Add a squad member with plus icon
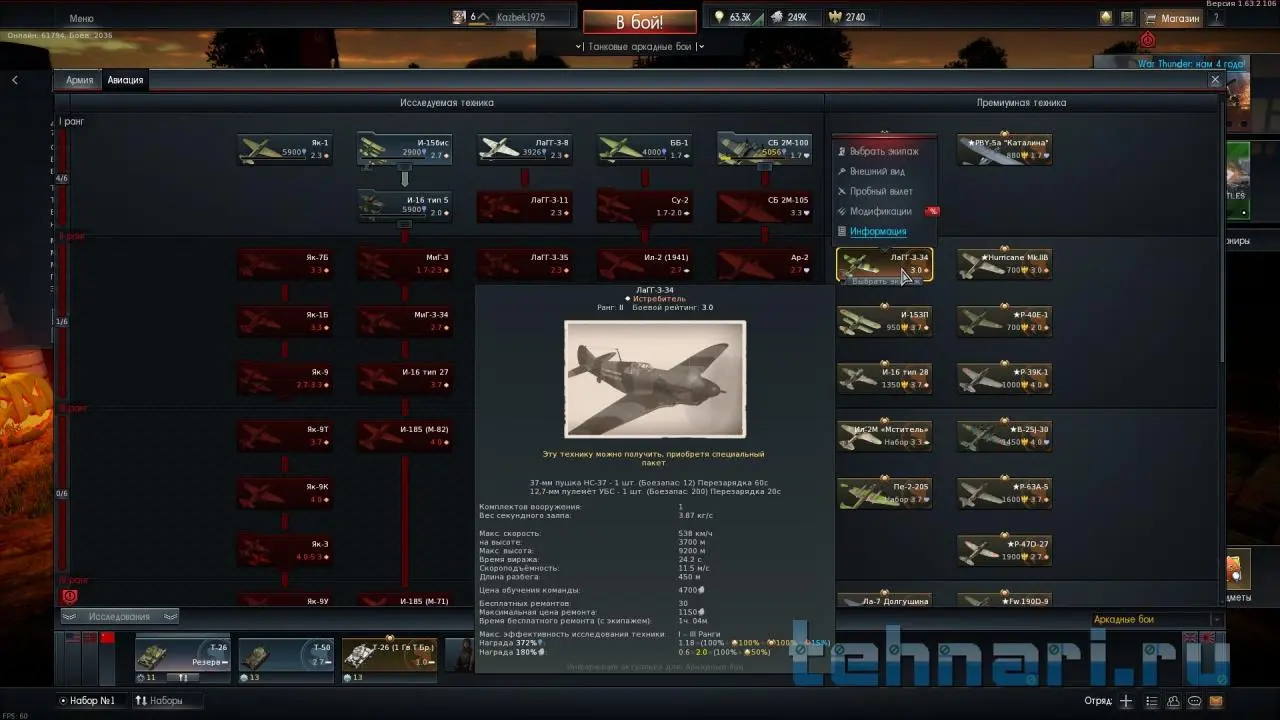Viewport: 1280px width, 720px height. 1125,701
